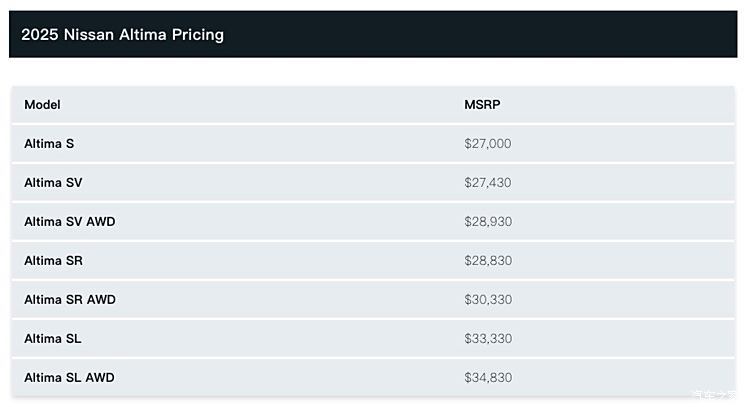Click the 2025 Nissan Altima Pricing title
The image size is (744, 407).
(122, 35)
